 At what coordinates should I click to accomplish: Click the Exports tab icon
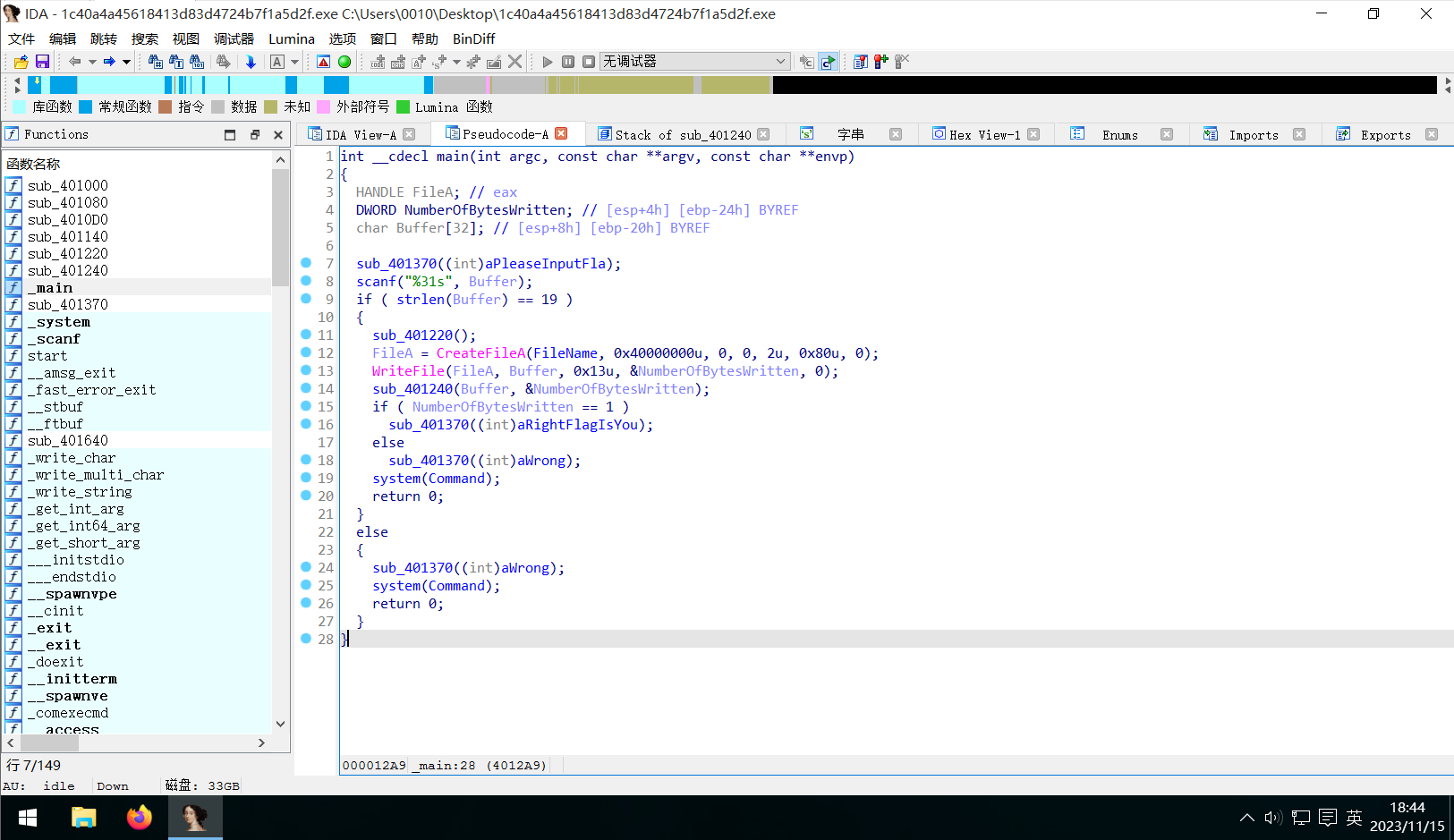(1343, 134)
